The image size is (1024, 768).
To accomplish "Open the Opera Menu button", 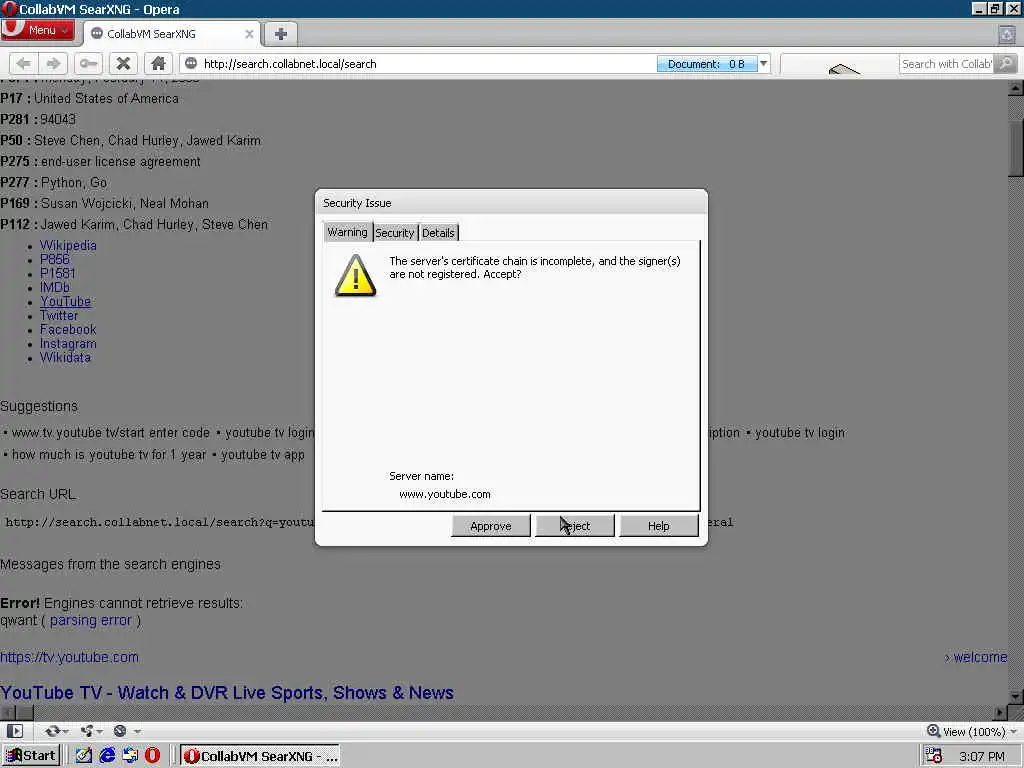I will 37,30.
